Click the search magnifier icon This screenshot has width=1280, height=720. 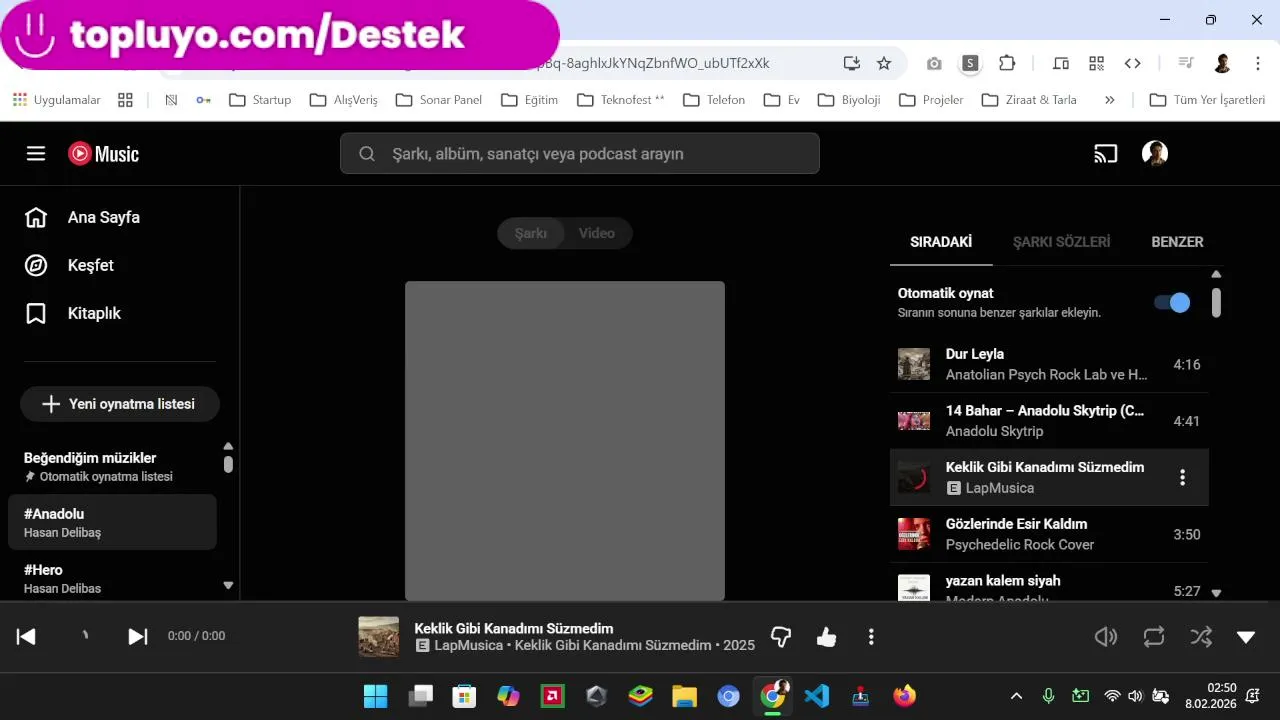coord(367,154)
